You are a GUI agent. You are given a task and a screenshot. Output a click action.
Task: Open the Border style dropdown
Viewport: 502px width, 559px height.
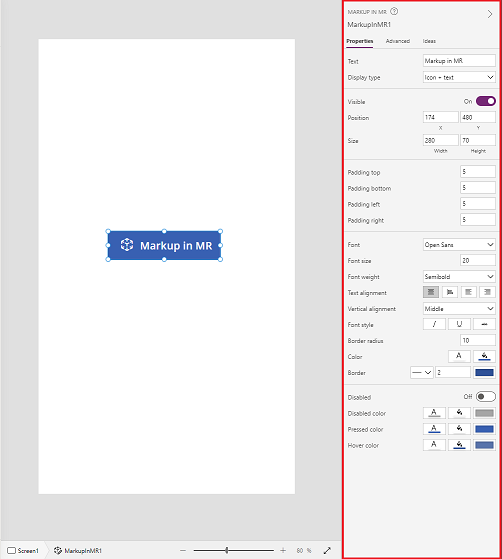tap(421, 373)
